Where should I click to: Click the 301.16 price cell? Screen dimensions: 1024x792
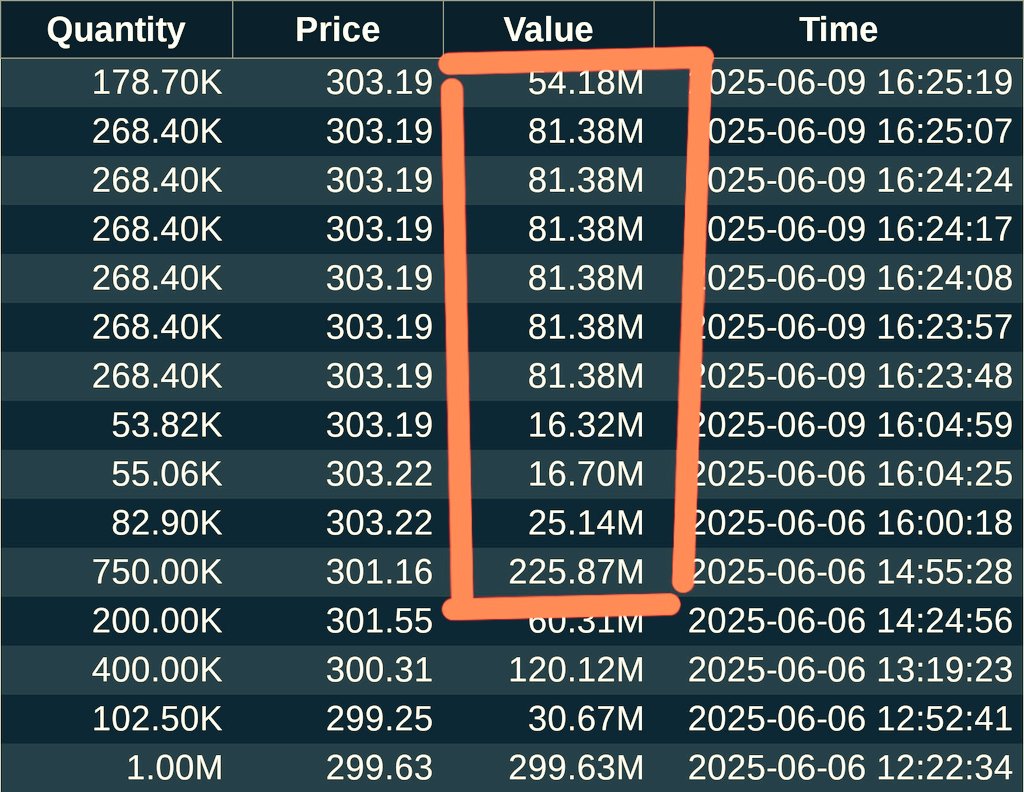pyautogui.click(x=379, y=572)
